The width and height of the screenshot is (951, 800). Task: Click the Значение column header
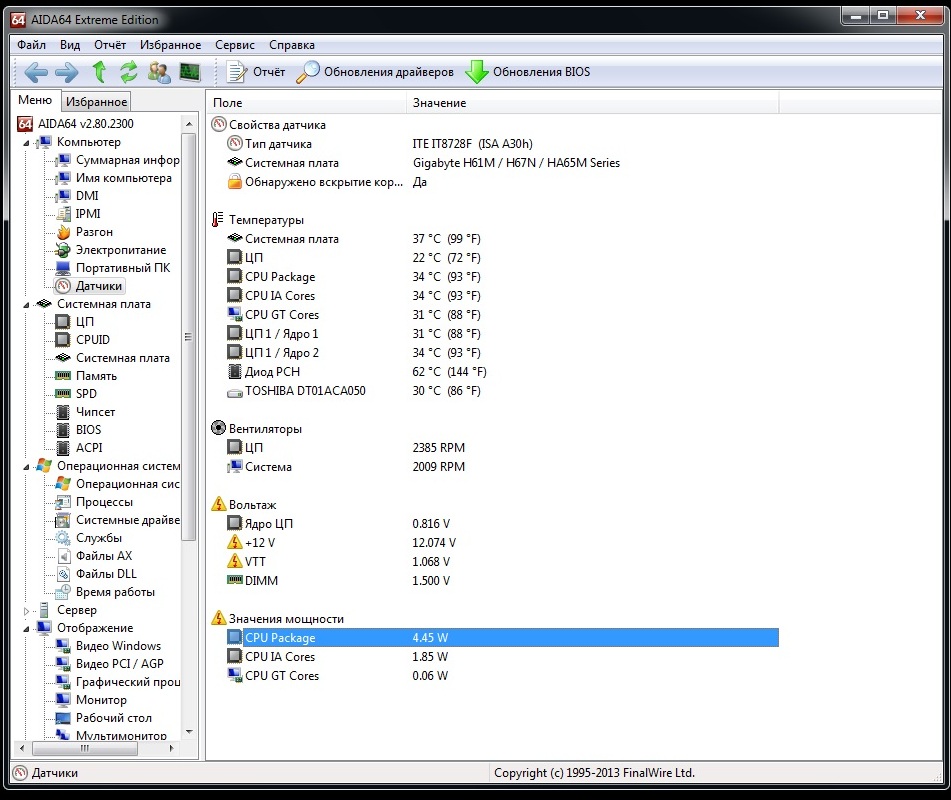point(439,103)
